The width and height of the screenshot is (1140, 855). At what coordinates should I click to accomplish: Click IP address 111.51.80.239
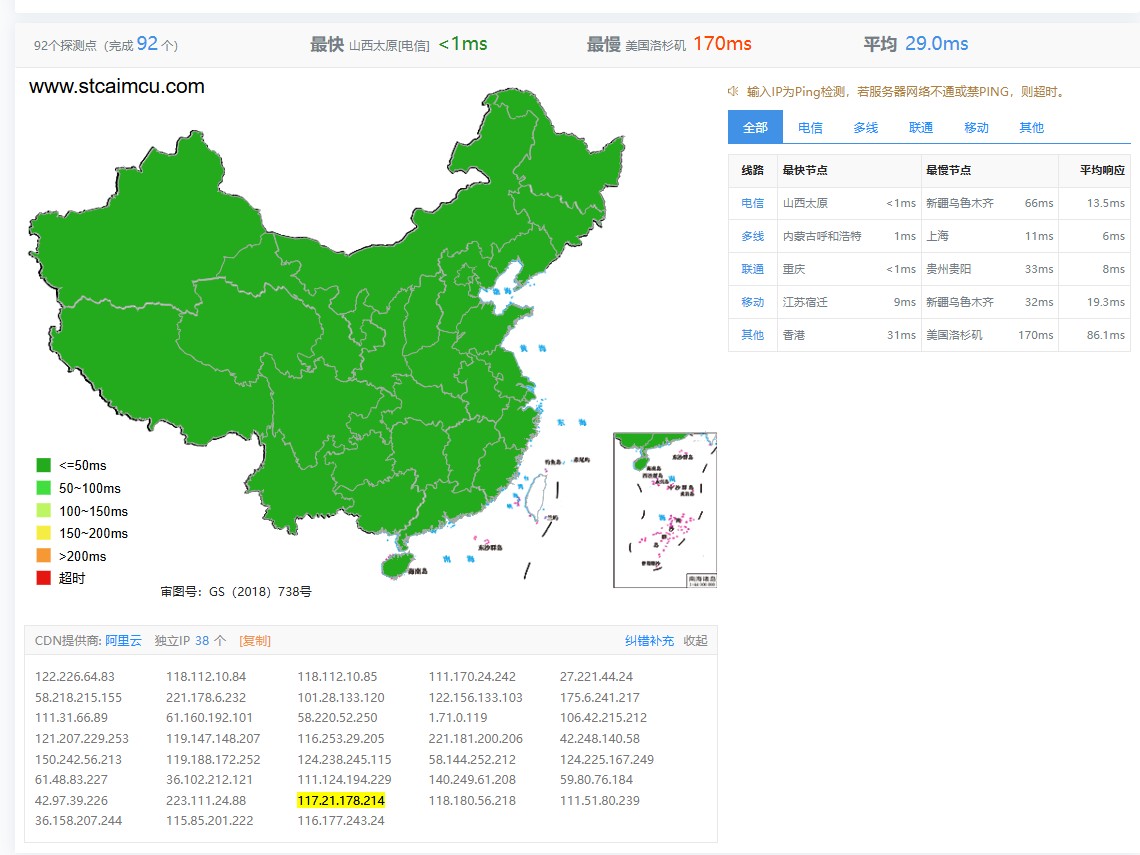(600, 800)
